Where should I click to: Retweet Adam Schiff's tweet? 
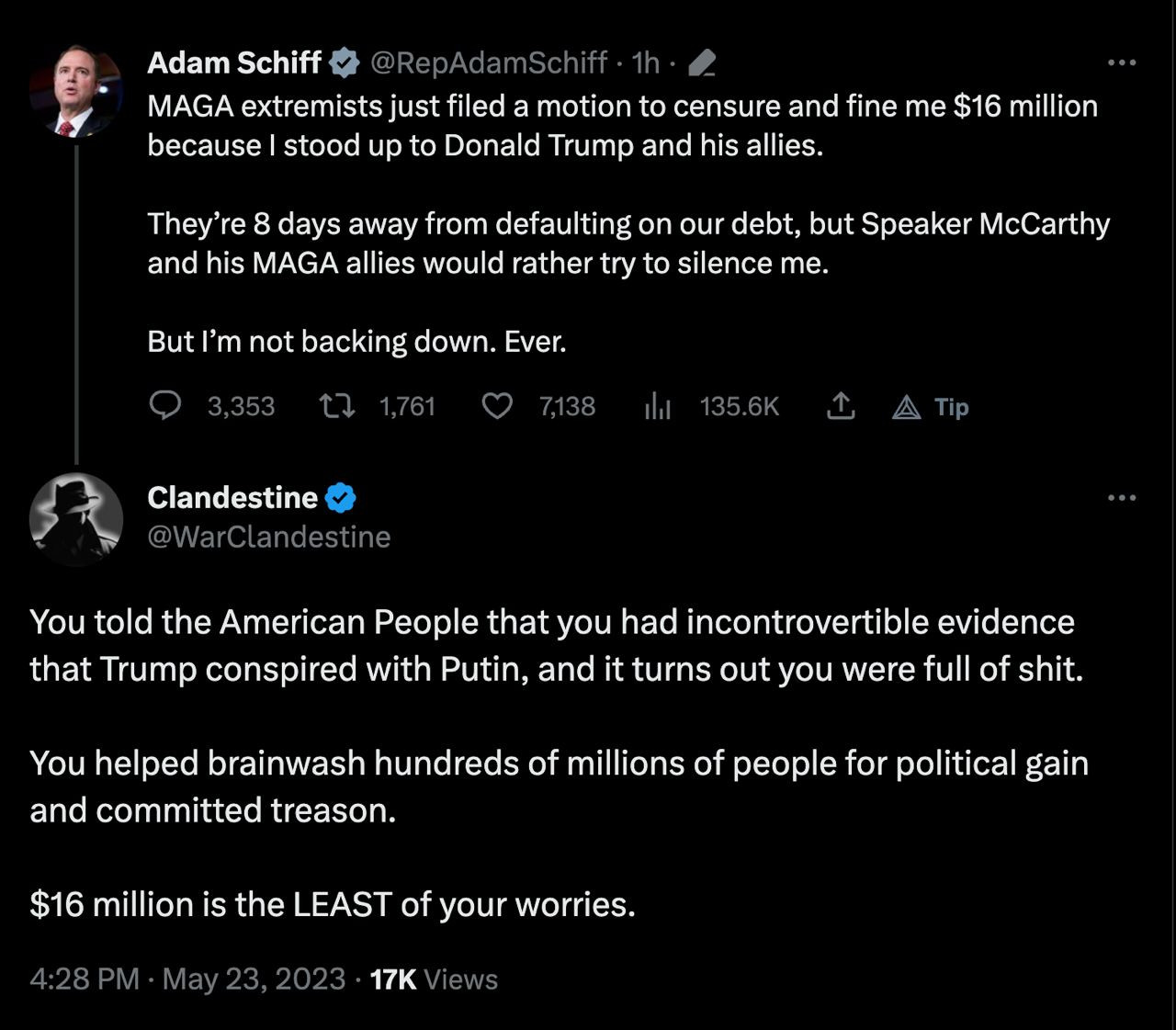(336, 406)
